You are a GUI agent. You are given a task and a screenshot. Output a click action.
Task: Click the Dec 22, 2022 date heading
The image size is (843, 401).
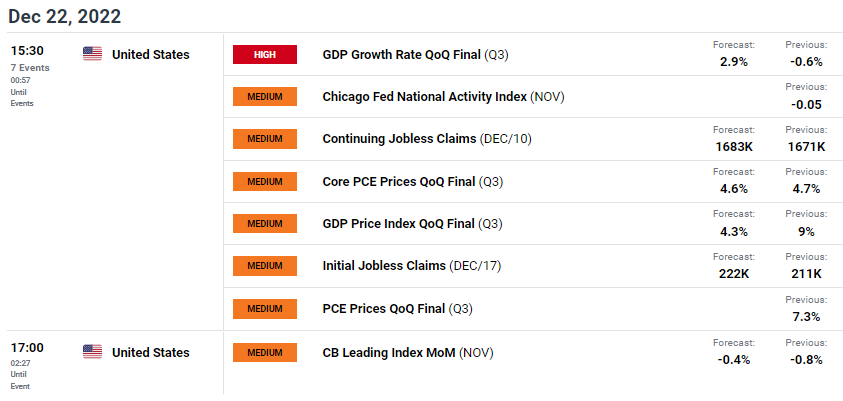click(64, 17)
